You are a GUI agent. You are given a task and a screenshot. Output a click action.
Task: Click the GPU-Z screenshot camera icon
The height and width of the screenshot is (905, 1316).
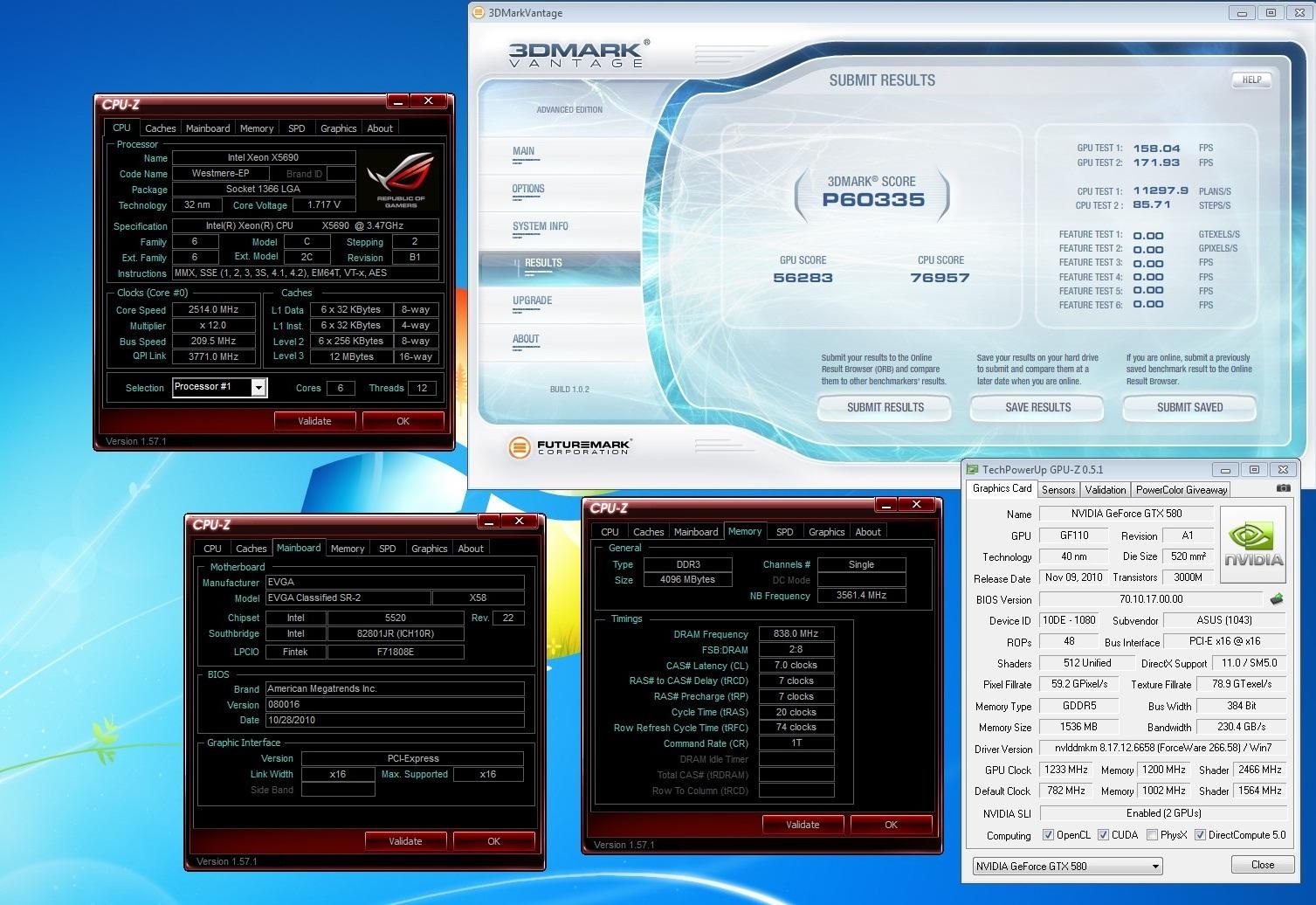[x=1283, y=488]
